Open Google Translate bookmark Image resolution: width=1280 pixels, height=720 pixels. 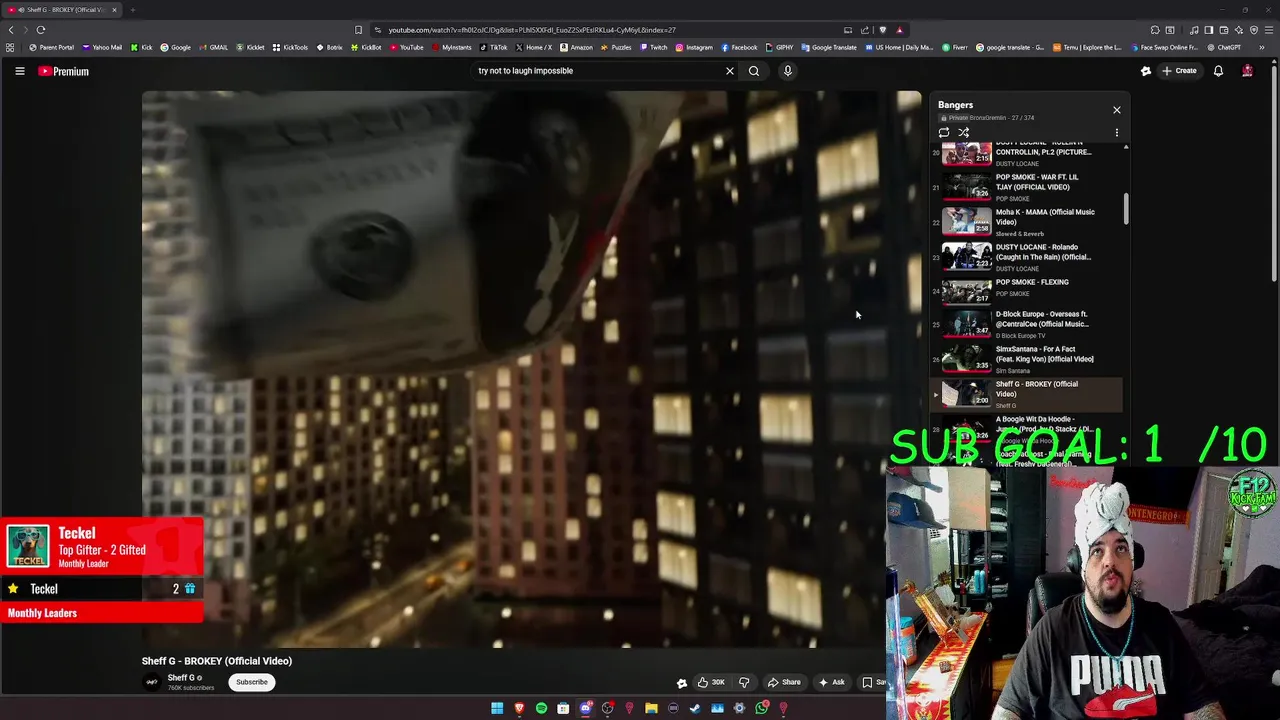pos(829,47)
